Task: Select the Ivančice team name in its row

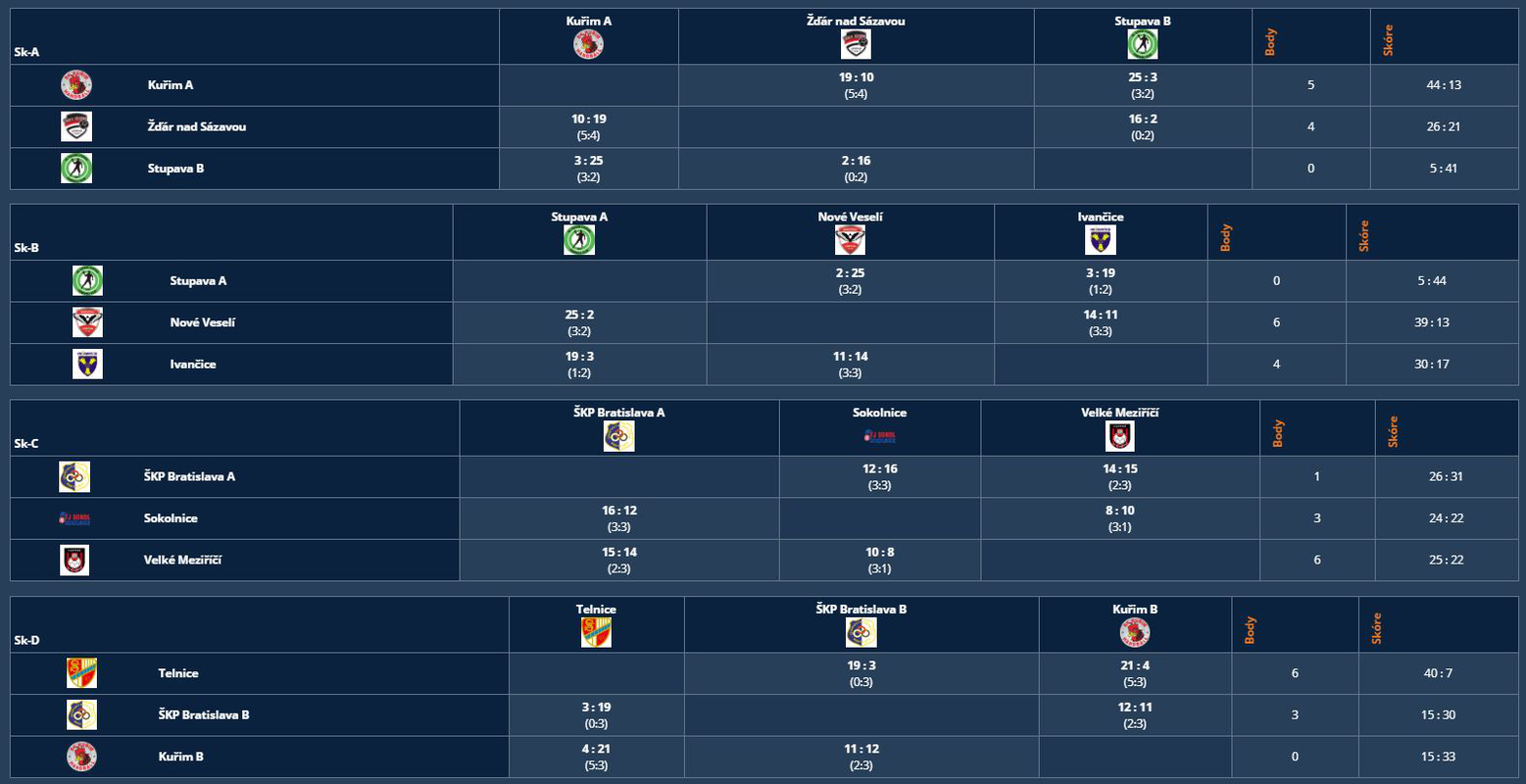Action: (x=193, y=365)
